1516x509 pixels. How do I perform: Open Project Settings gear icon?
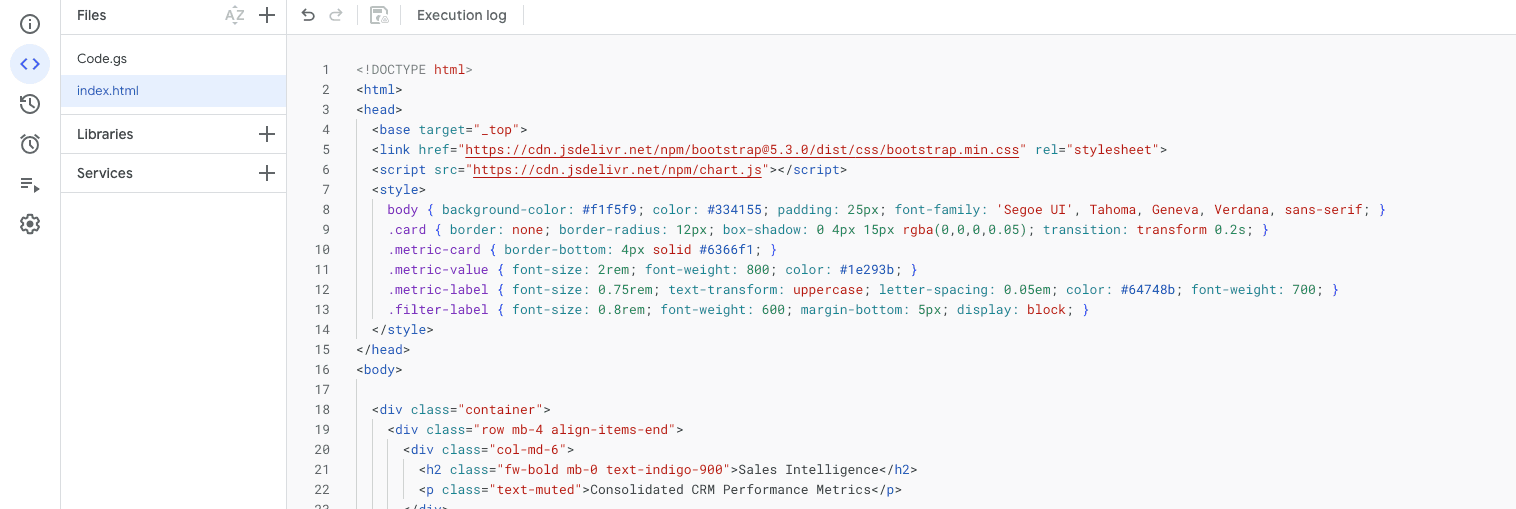click(x=30, y=224)
